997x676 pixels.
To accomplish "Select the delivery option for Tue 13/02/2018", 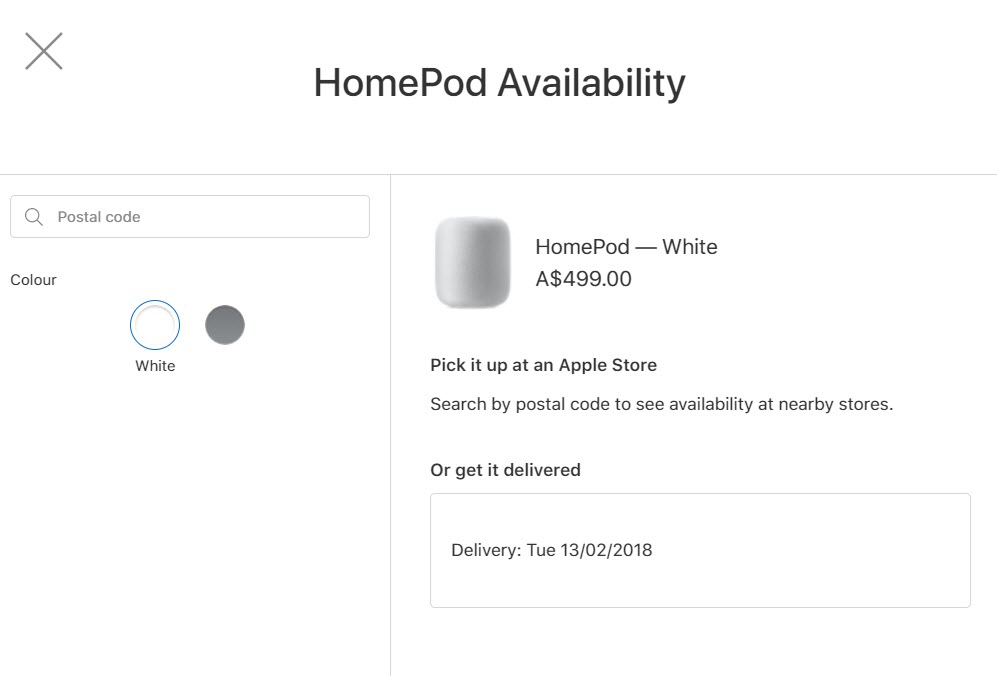I will pos(700,549).
